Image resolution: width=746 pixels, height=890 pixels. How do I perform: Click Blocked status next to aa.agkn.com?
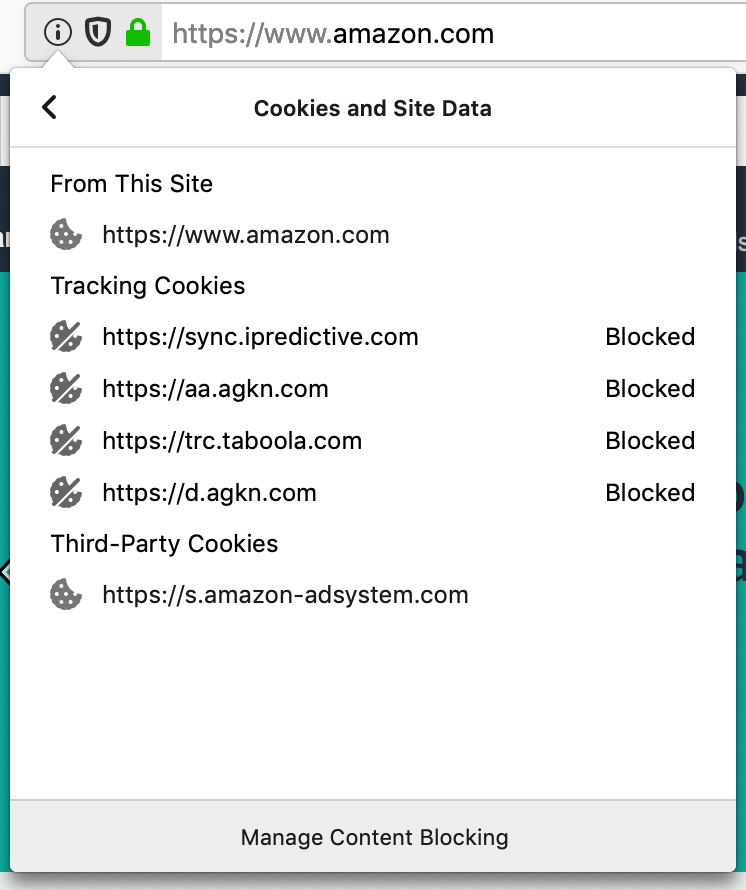click(650, 389)
